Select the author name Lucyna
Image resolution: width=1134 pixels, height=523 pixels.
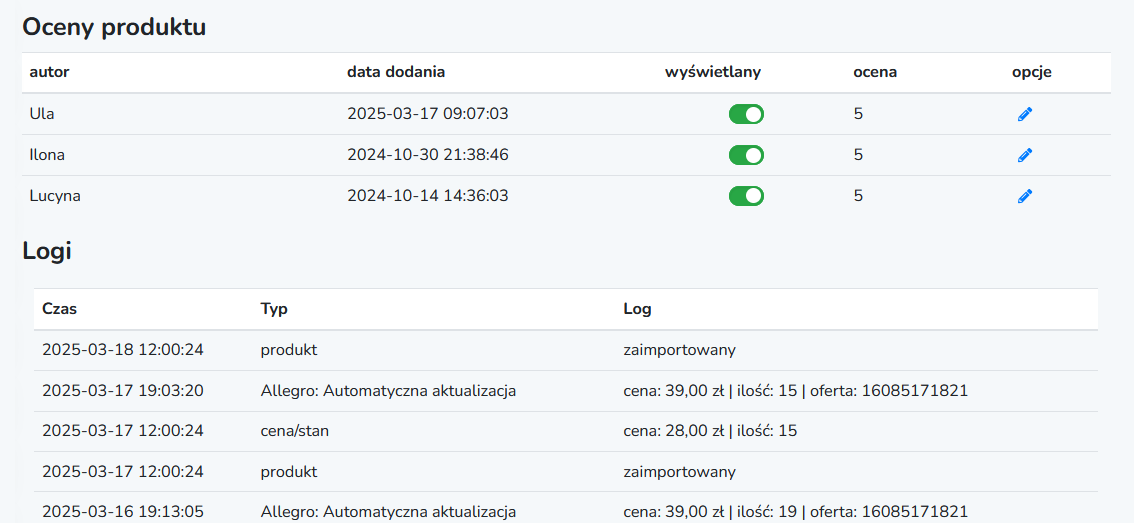[55, 196]
